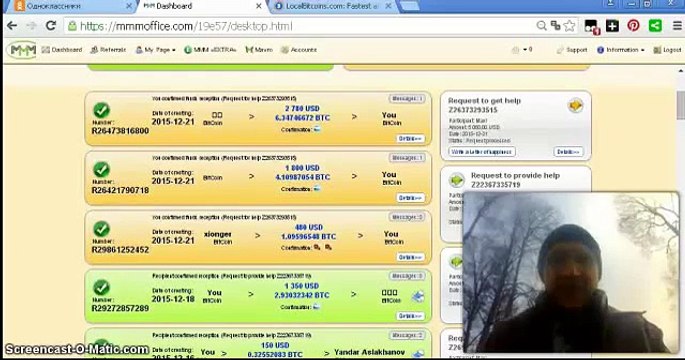Open the Chrome hamburger menu
Screen dimensions: 685x360
(677, 26)
